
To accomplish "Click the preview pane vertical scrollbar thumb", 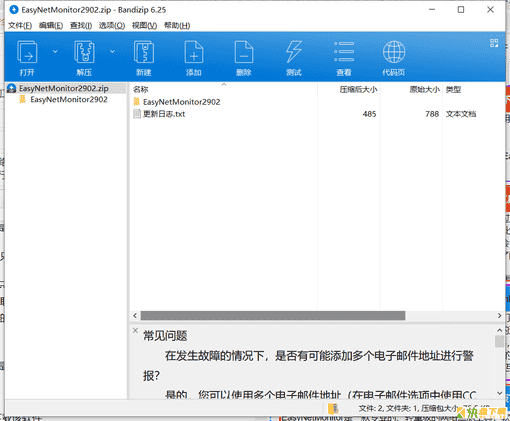I will pyautogui.click(x=499, y=342).
